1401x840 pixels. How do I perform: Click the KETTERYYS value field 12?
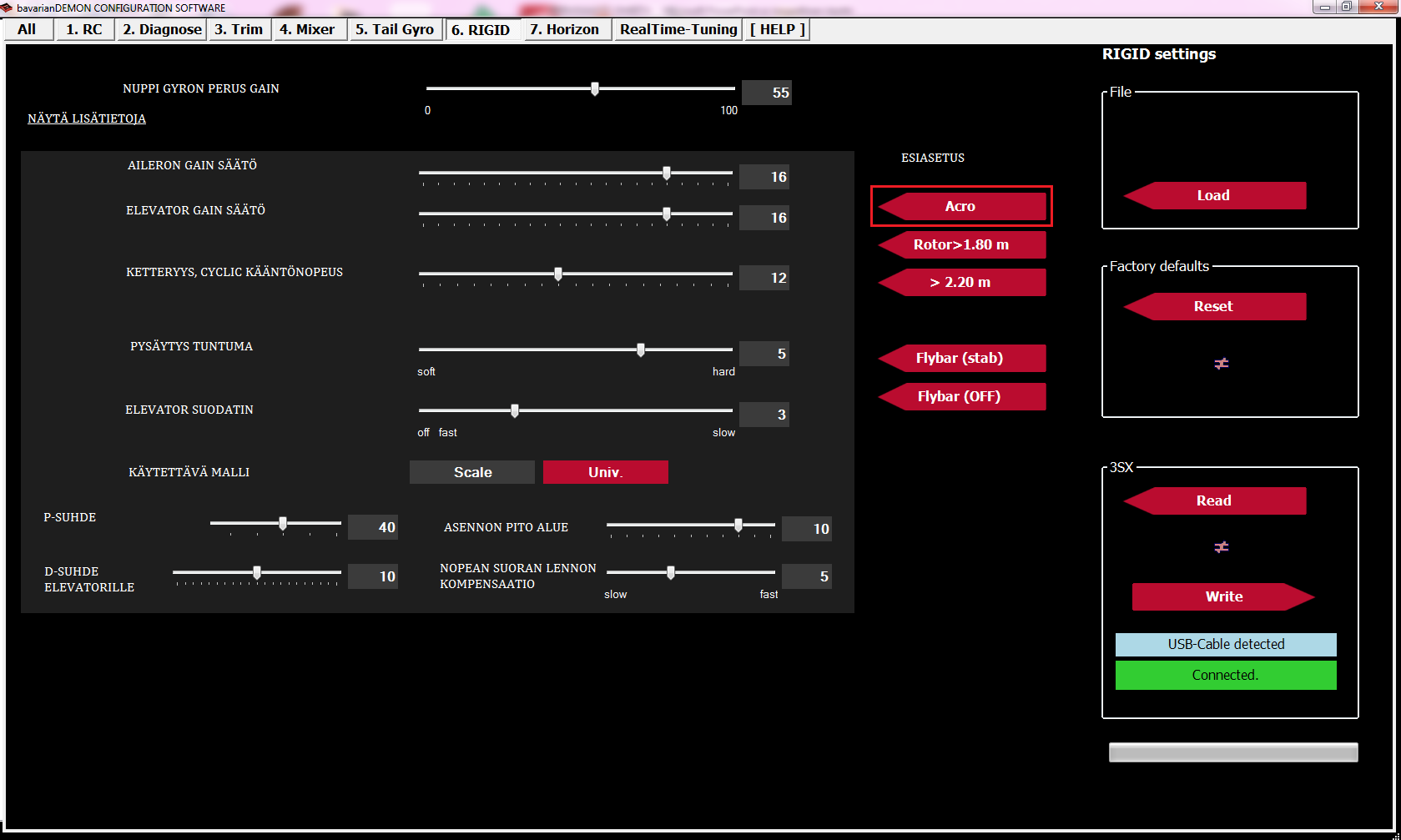point(764,278)
